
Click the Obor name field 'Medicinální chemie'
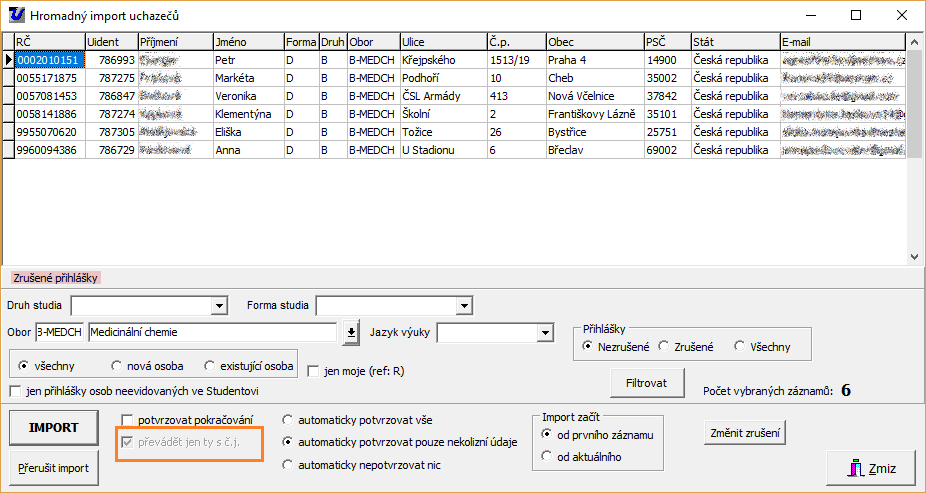tap(212, 333)
